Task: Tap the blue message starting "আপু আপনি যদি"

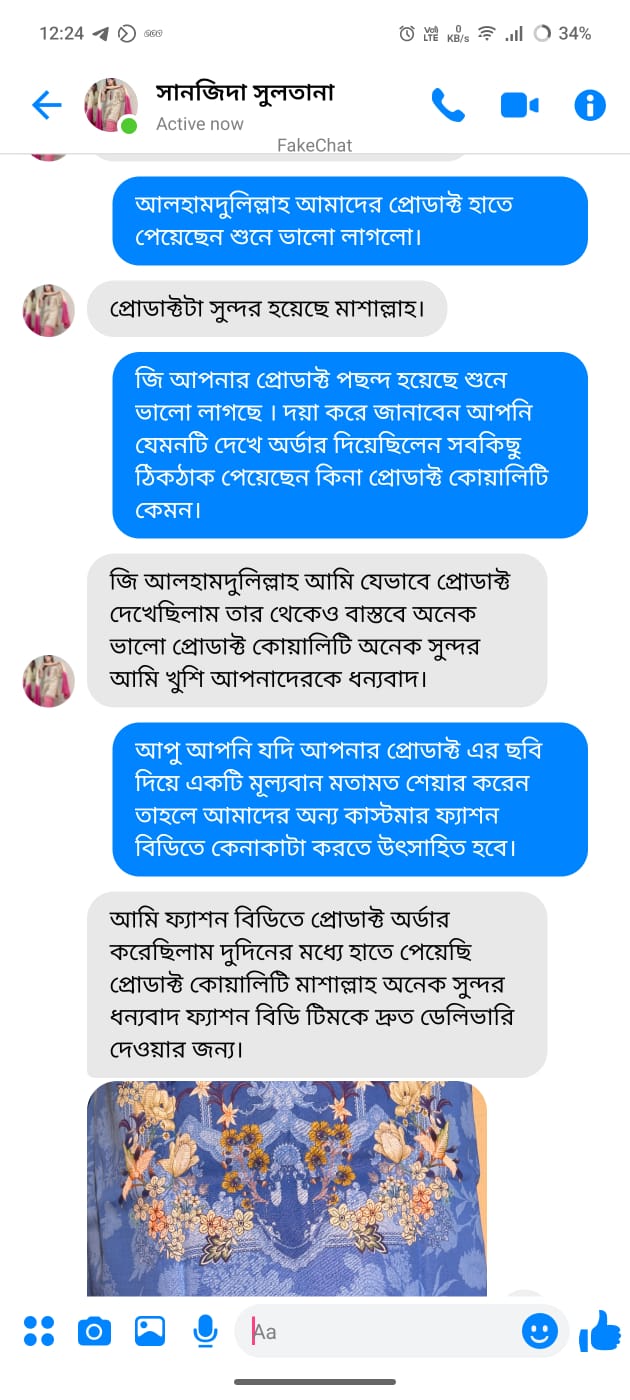Action: pos(349,799)
